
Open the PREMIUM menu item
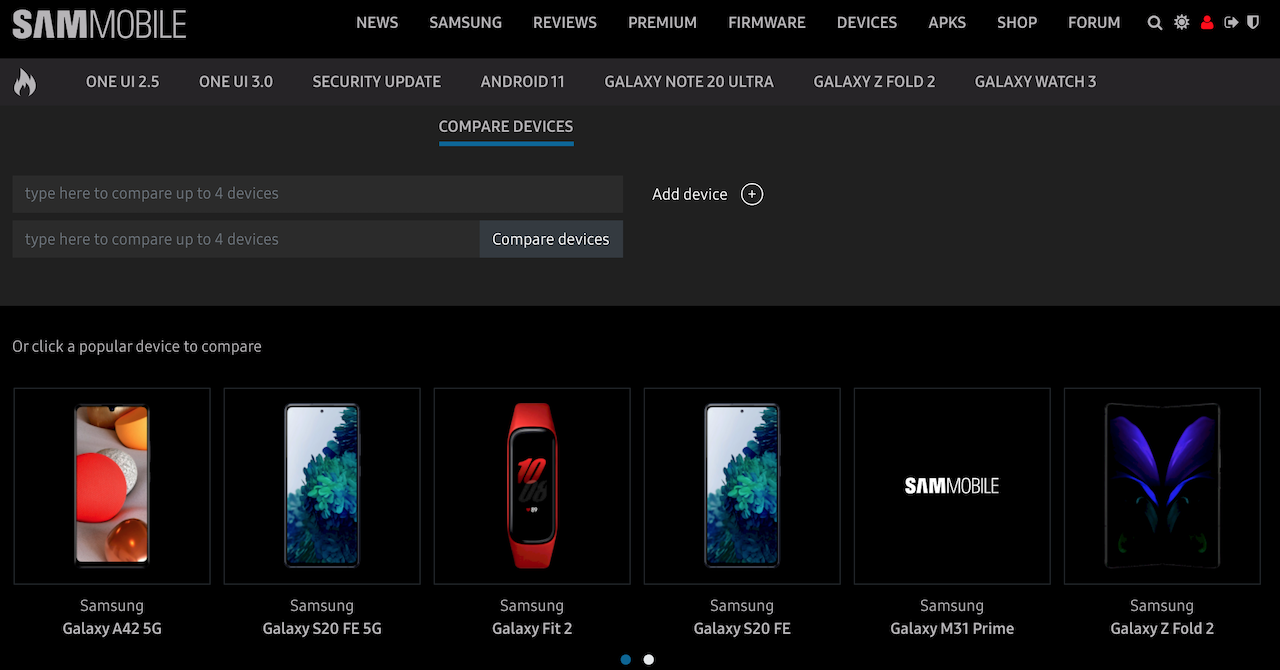(662, 22)
